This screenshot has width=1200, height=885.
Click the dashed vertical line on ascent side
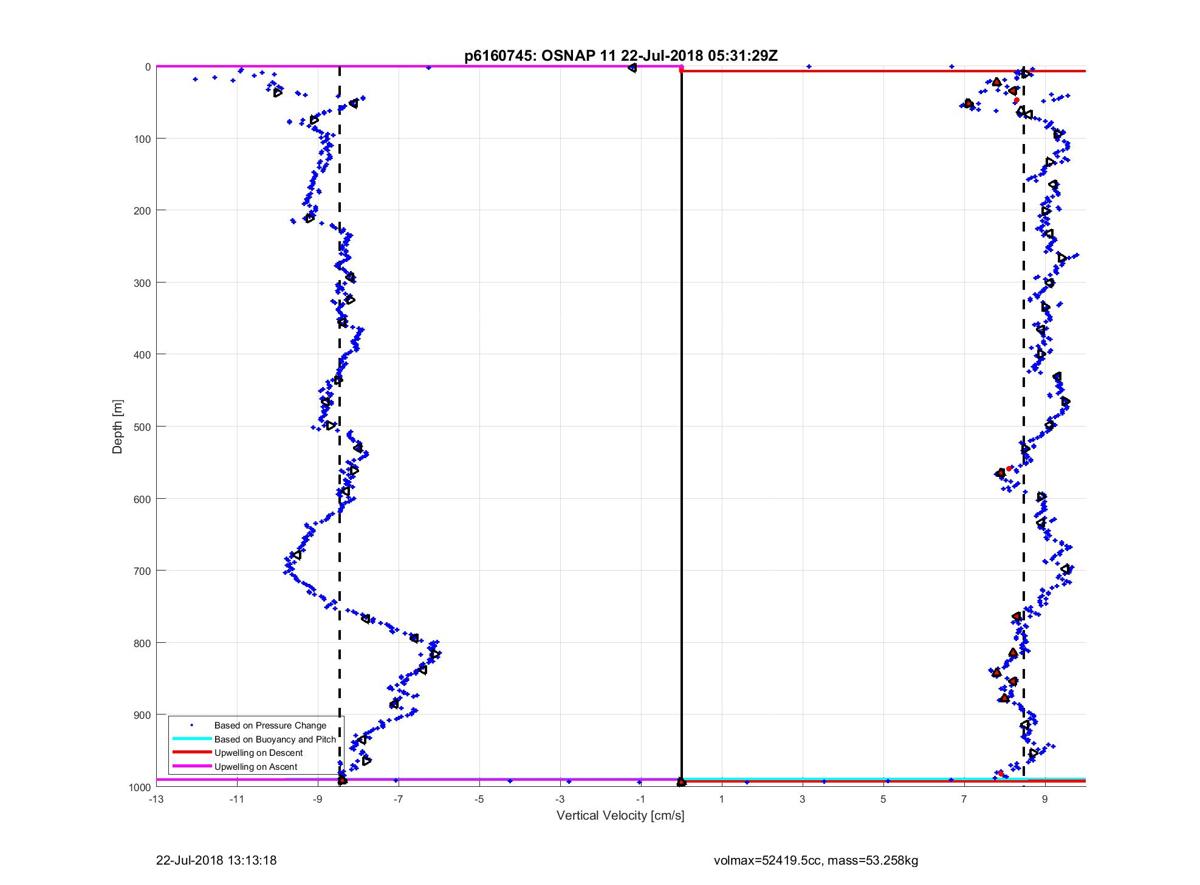coord(339,426)
